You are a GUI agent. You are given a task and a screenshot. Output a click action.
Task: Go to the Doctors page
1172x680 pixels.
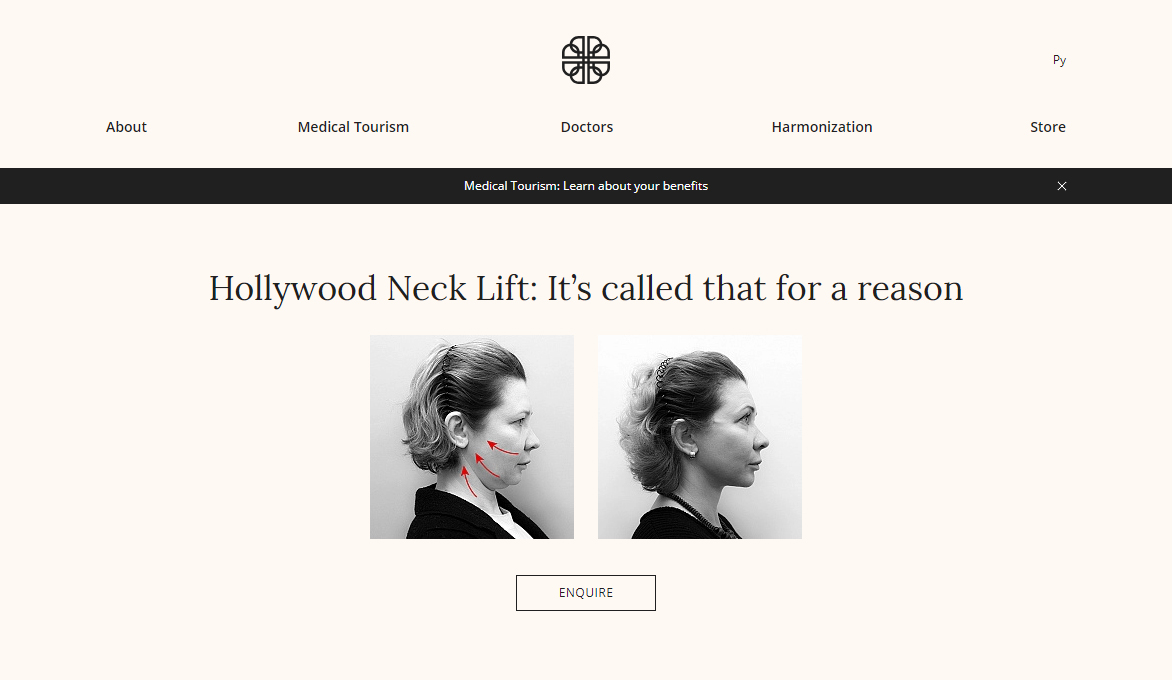click(587, 127)
